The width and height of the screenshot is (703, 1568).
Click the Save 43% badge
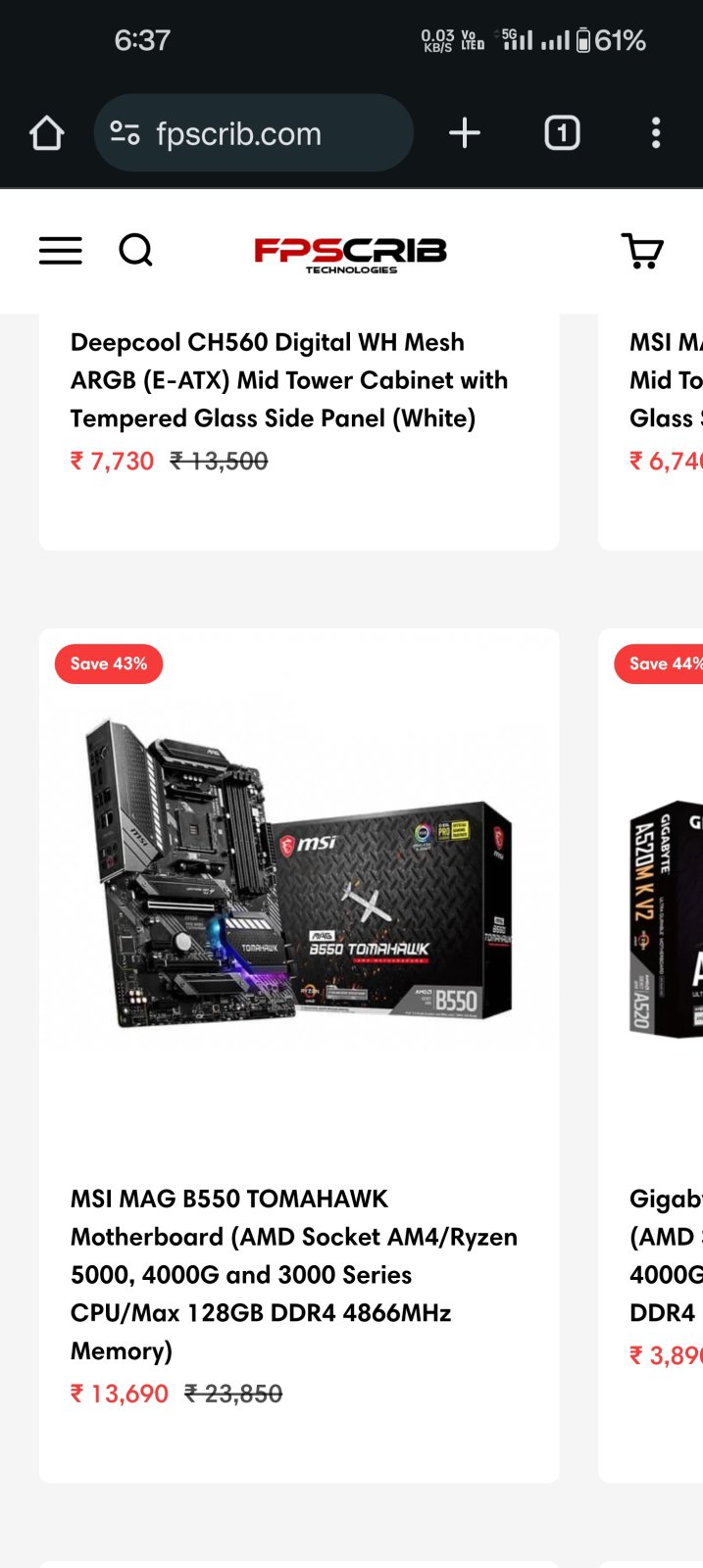[x=109, y=663]
